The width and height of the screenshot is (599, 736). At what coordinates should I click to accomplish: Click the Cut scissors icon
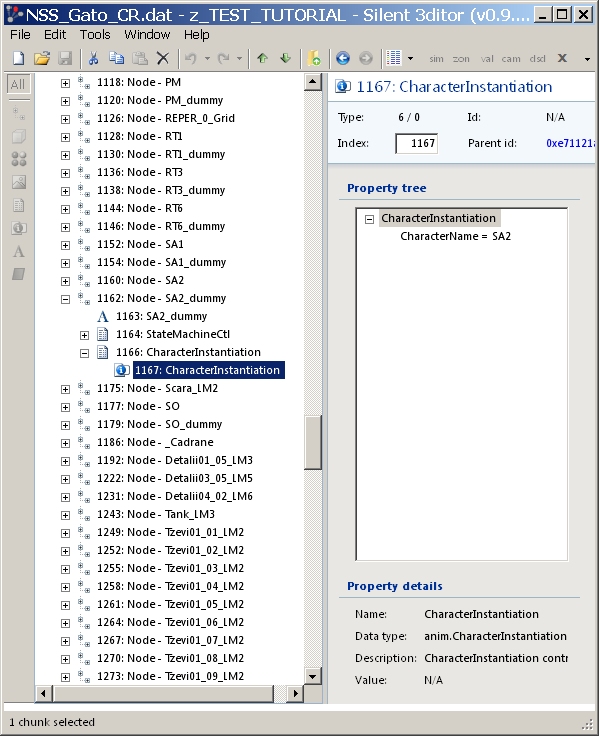(93, 58)
